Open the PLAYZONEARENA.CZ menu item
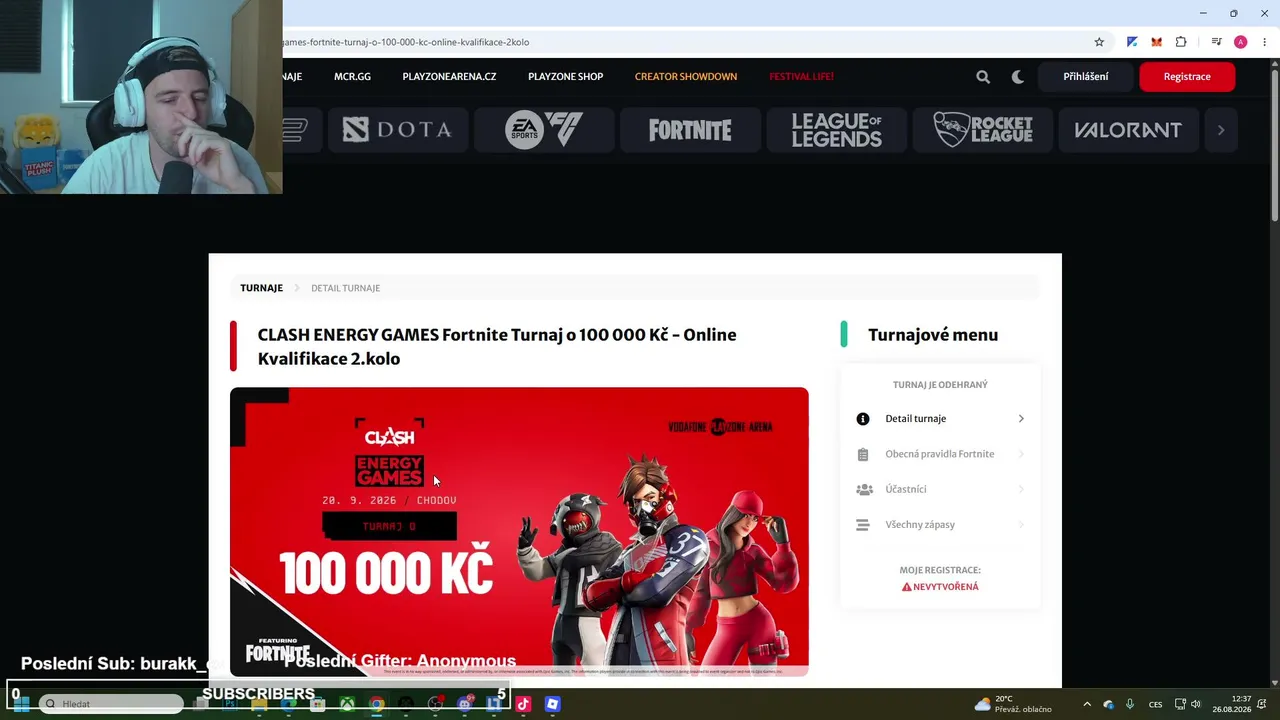The height and width of the screenshot is (720, 1280). click(449, 77)
